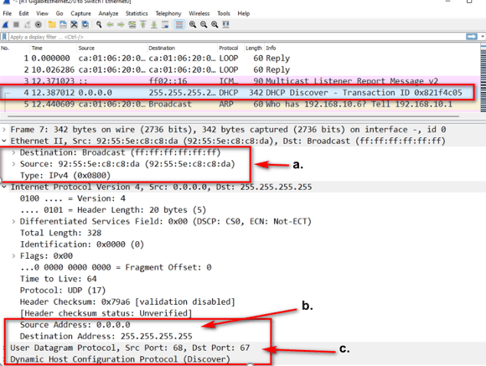486x366 pixels.
Task: Jump to the first packet
Action: (143, 25)
